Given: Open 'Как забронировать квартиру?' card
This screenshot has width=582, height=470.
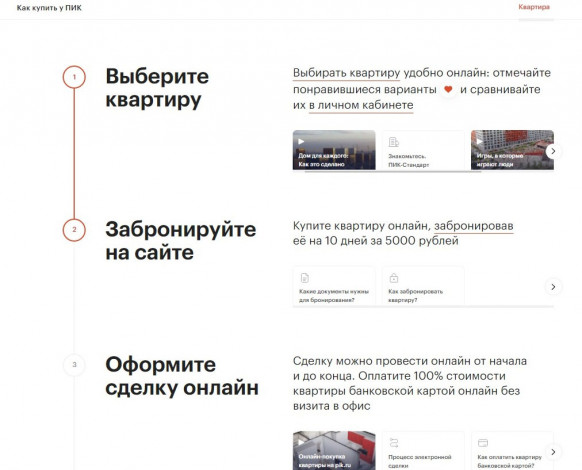Looking at the screenshot, I should [x=423, y=286].
